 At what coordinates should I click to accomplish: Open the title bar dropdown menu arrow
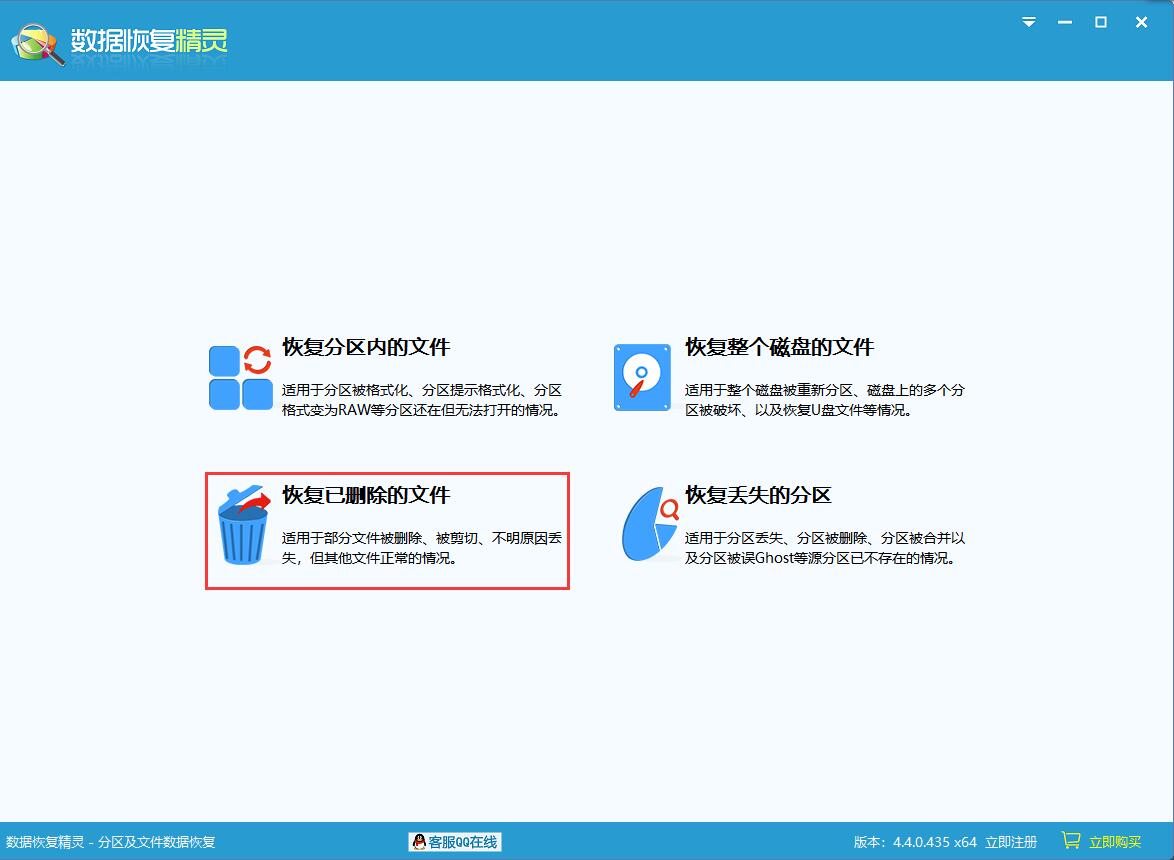pos(1028,22)
